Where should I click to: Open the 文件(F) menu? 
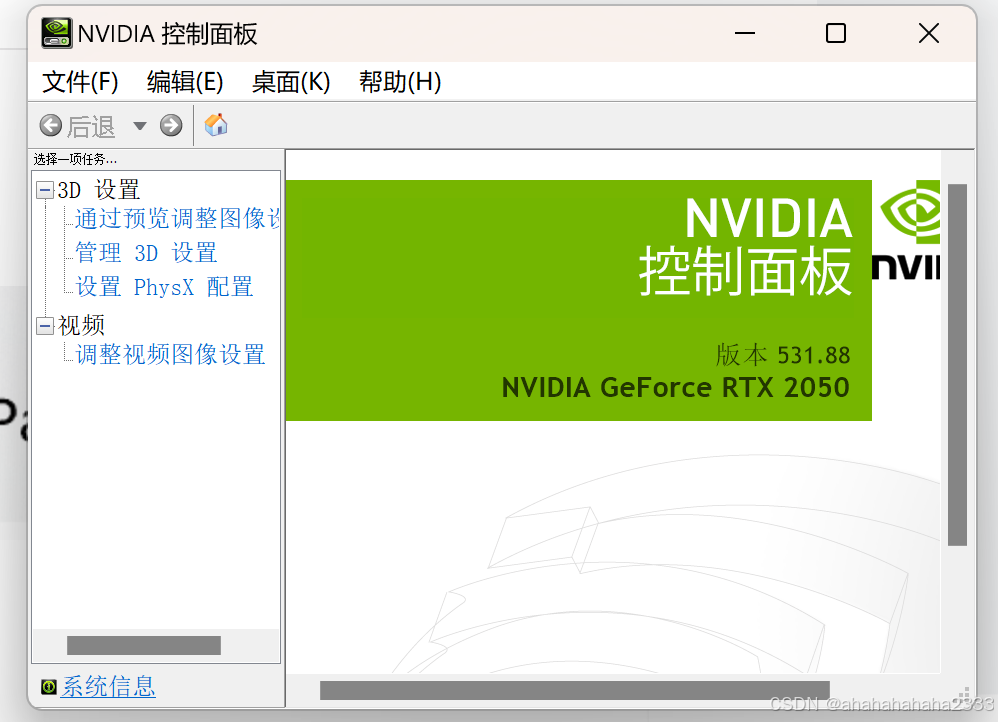[80, 81]
